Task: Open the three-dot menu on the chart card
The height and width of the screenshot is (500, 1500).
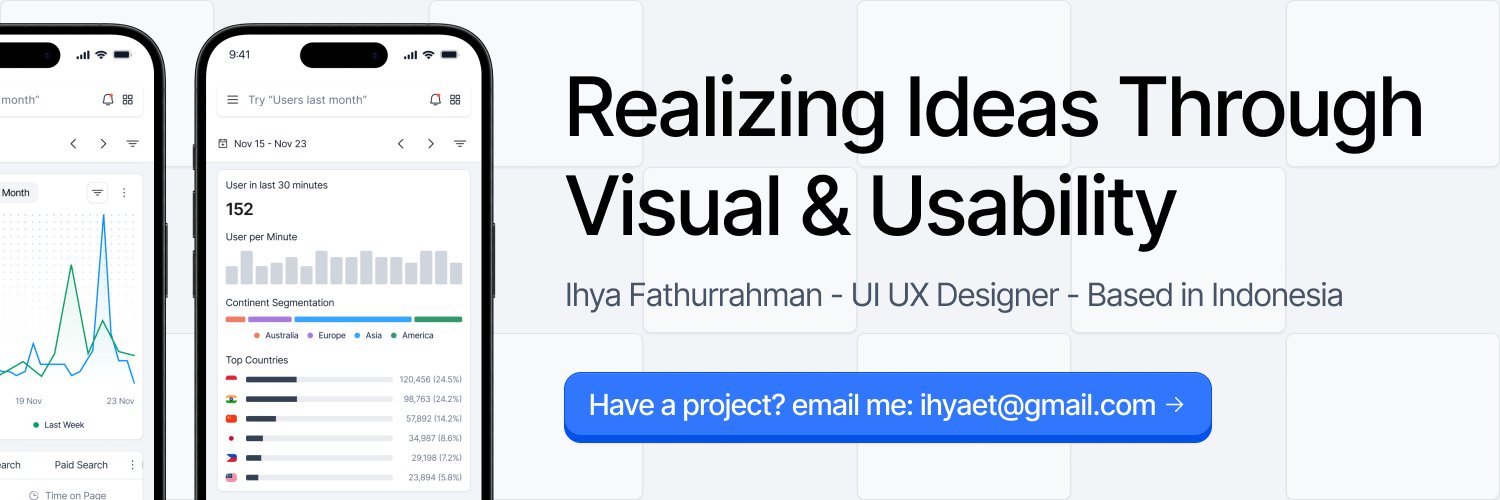Action: (x=124, y=193)
